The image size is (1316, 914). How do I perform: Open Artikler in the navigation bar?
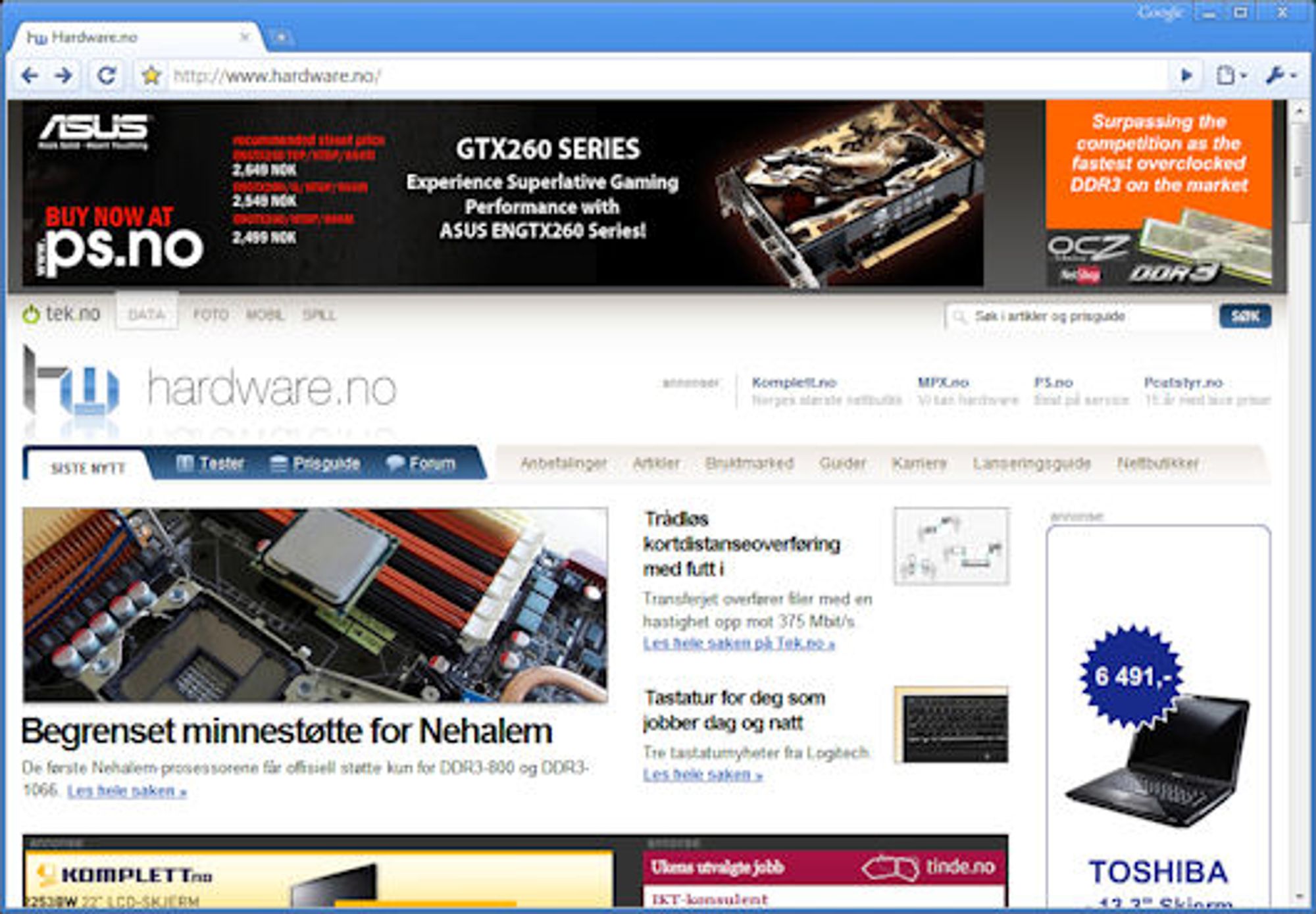[x=656, y=463]
